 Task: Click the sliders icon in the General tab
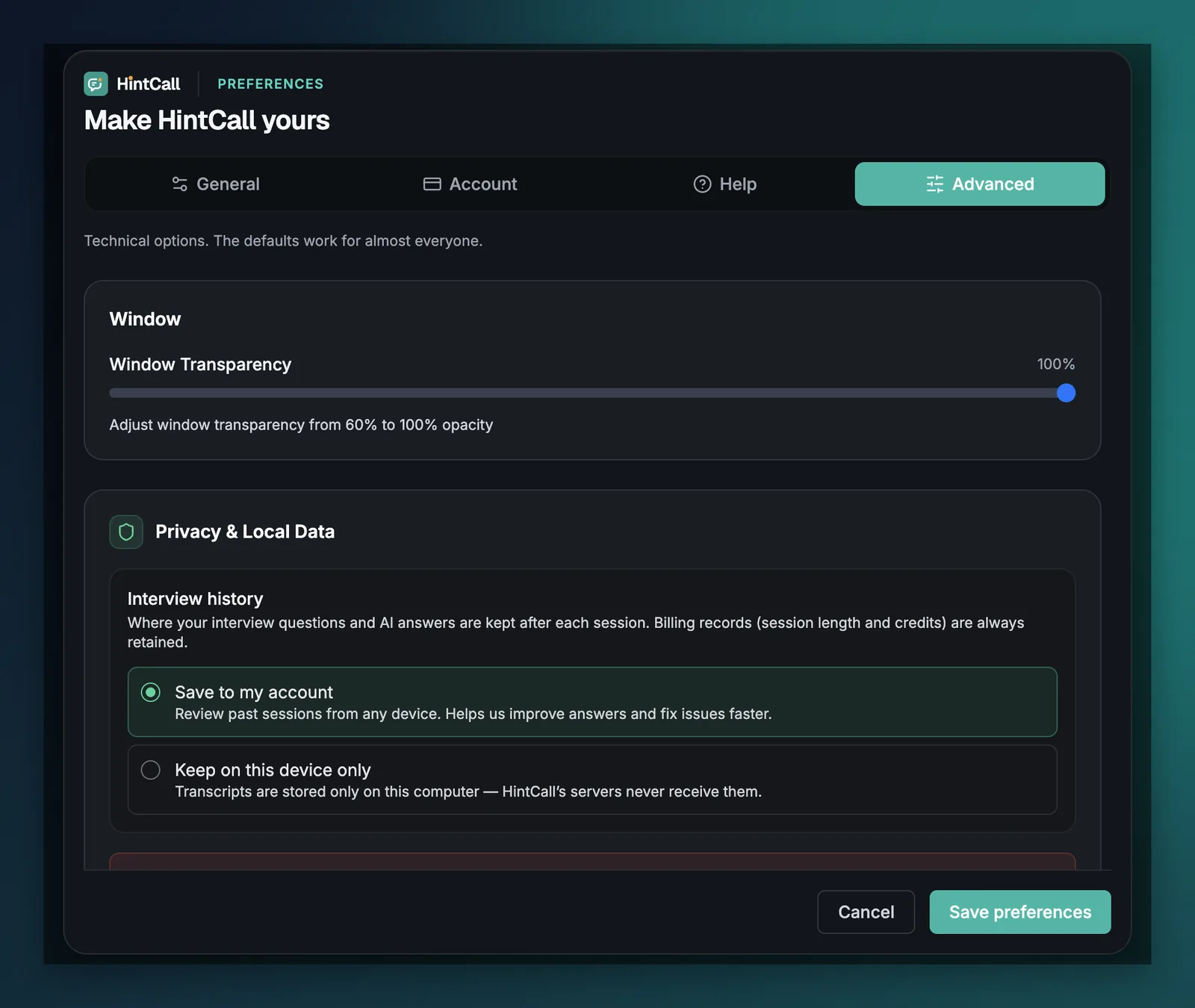tap(179, 184)
